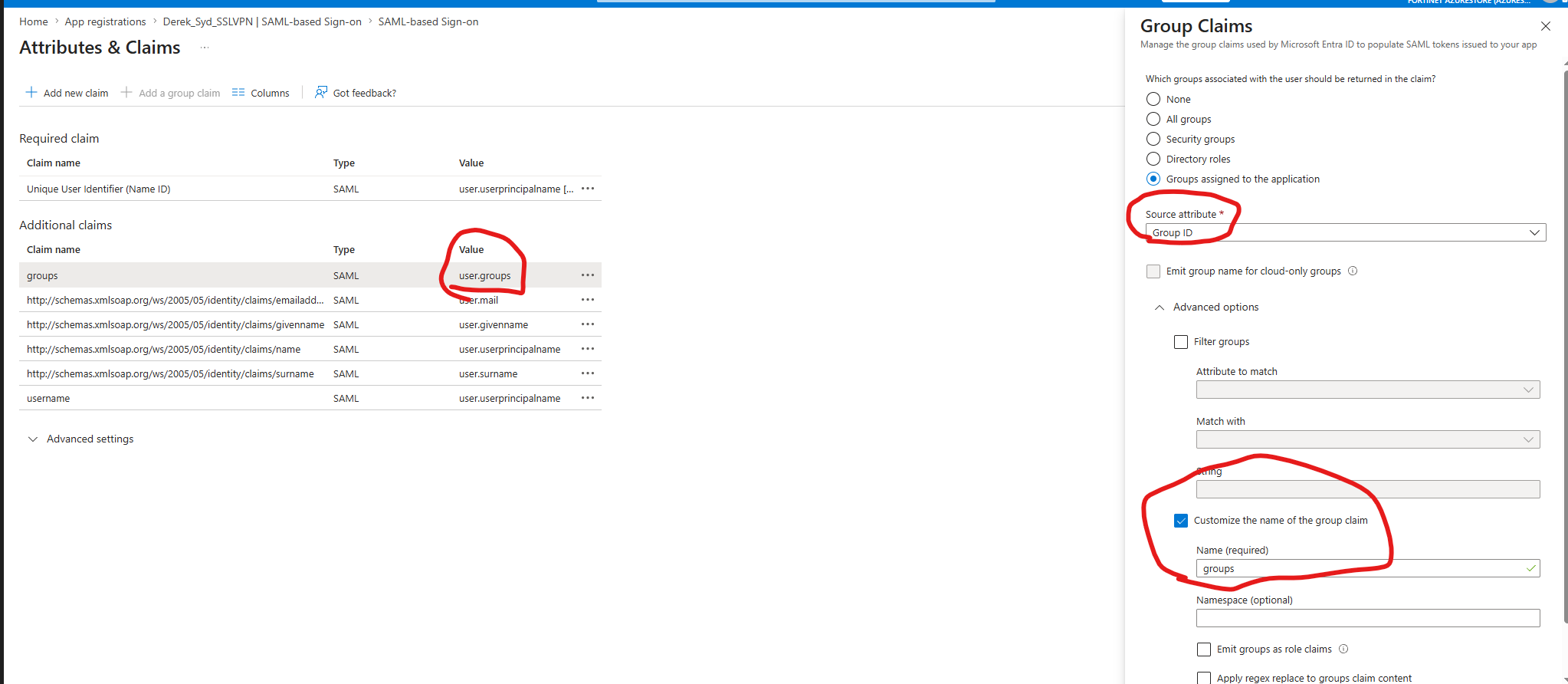Click info icon beside Emit groups as role claims
Viewport: 1568px width, 684px height.
click(x=1343, y=649)
